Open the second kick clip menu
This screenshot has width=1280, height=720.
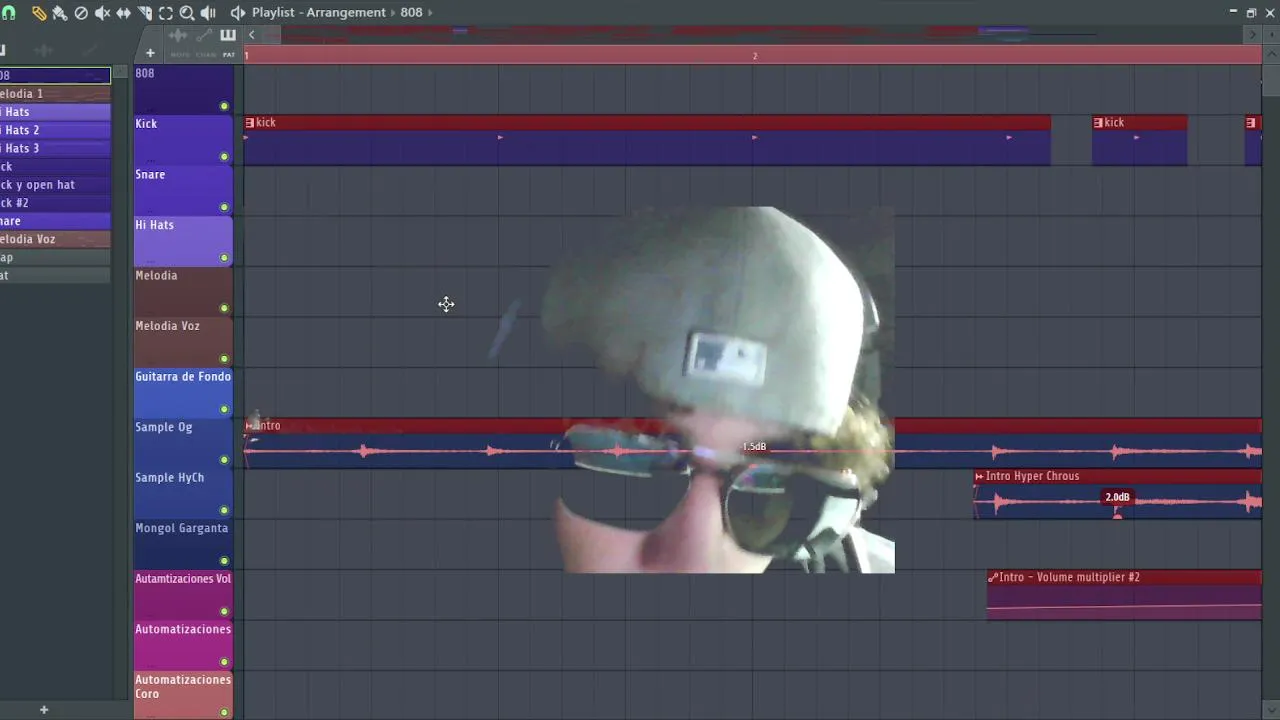coord(1098,123)
